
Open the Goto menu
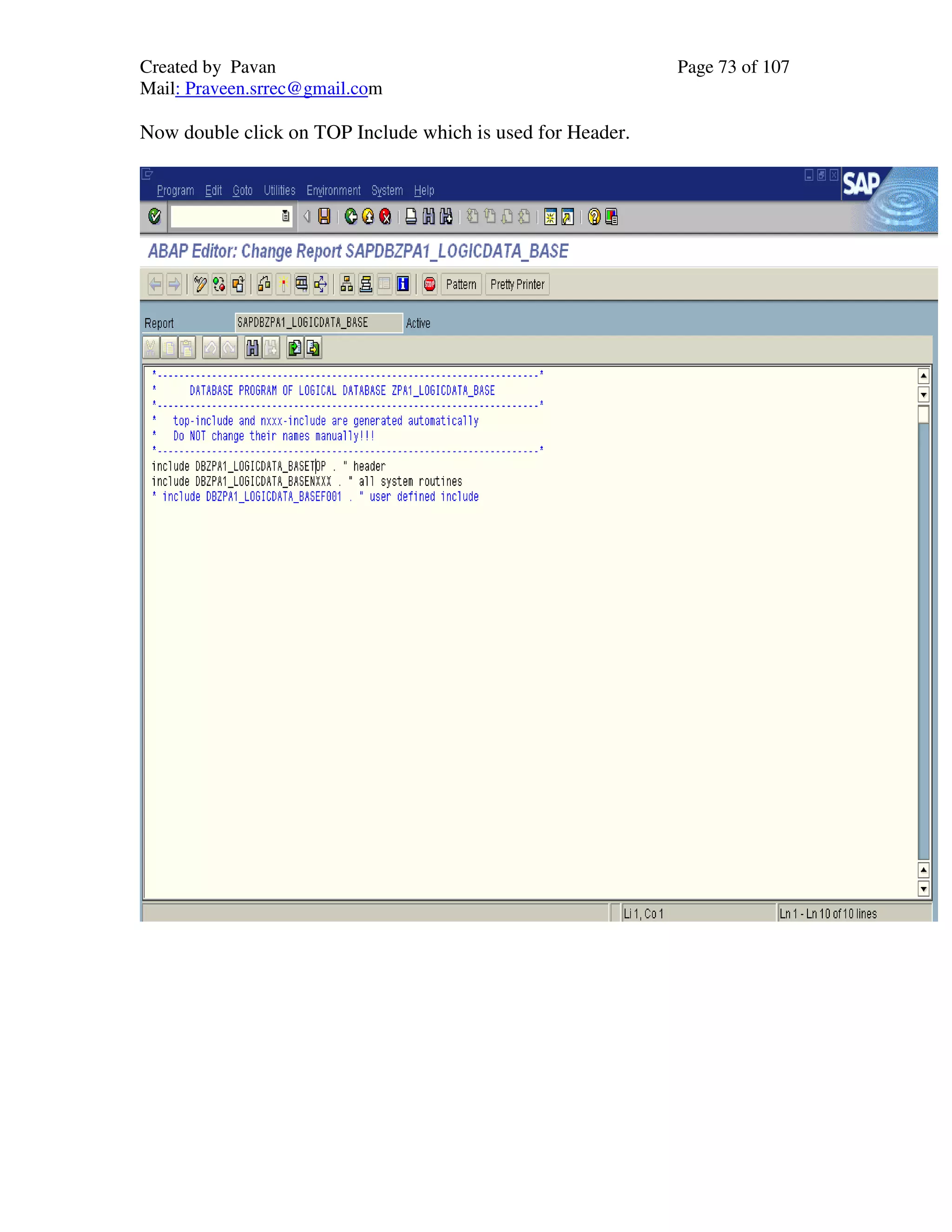(x=243, y=191)
